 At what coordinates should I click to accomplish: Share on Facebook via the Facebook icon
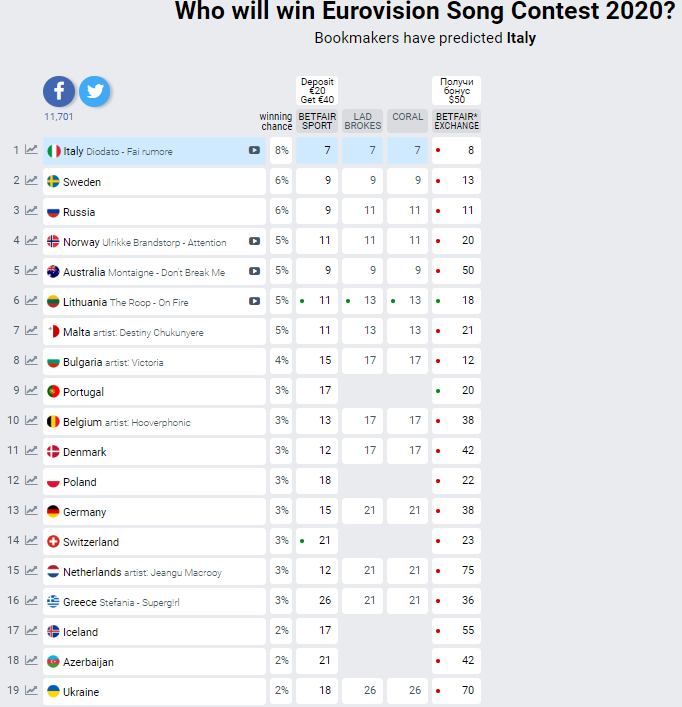59,92
